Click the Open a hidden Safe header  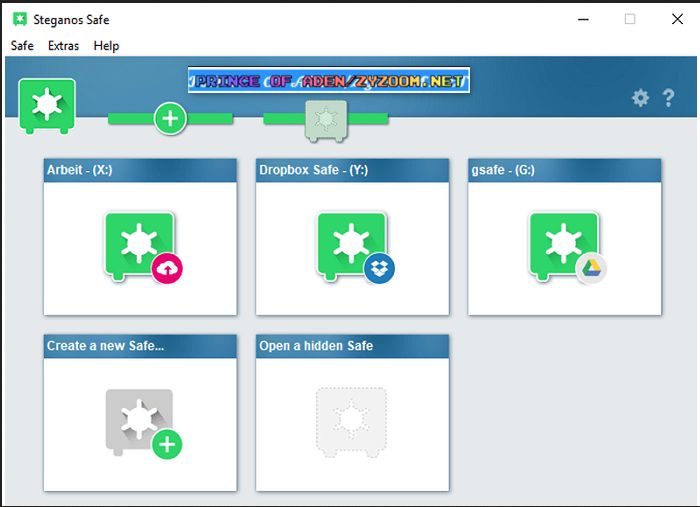pyautogui.click(x=352, y=346)
